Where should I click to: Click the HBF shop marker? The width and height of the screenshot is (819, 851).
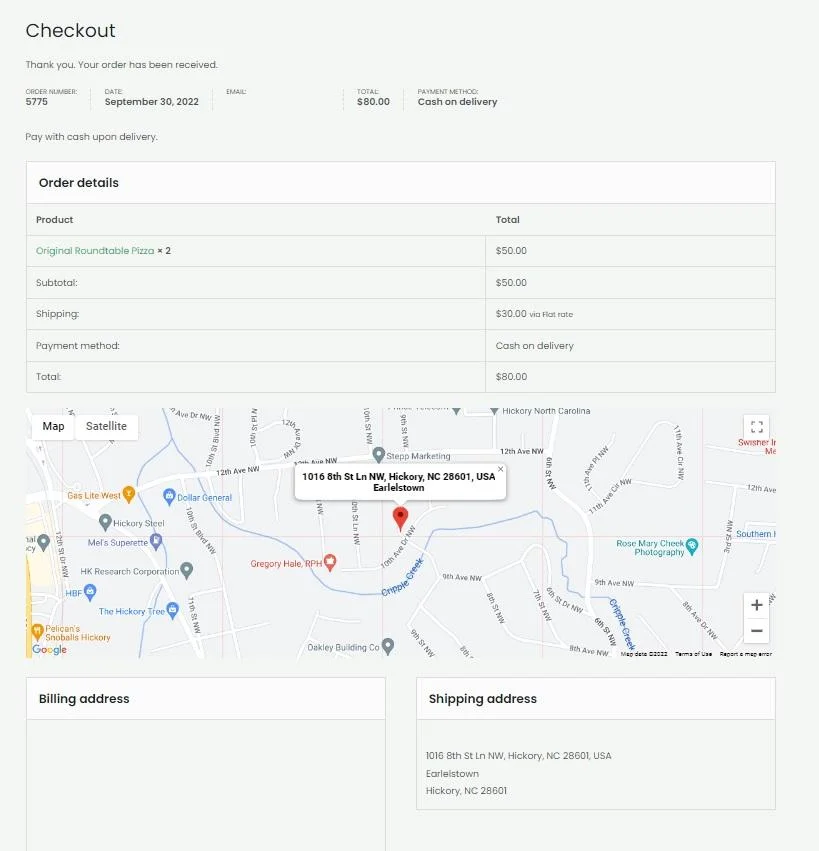pos(90,592)
